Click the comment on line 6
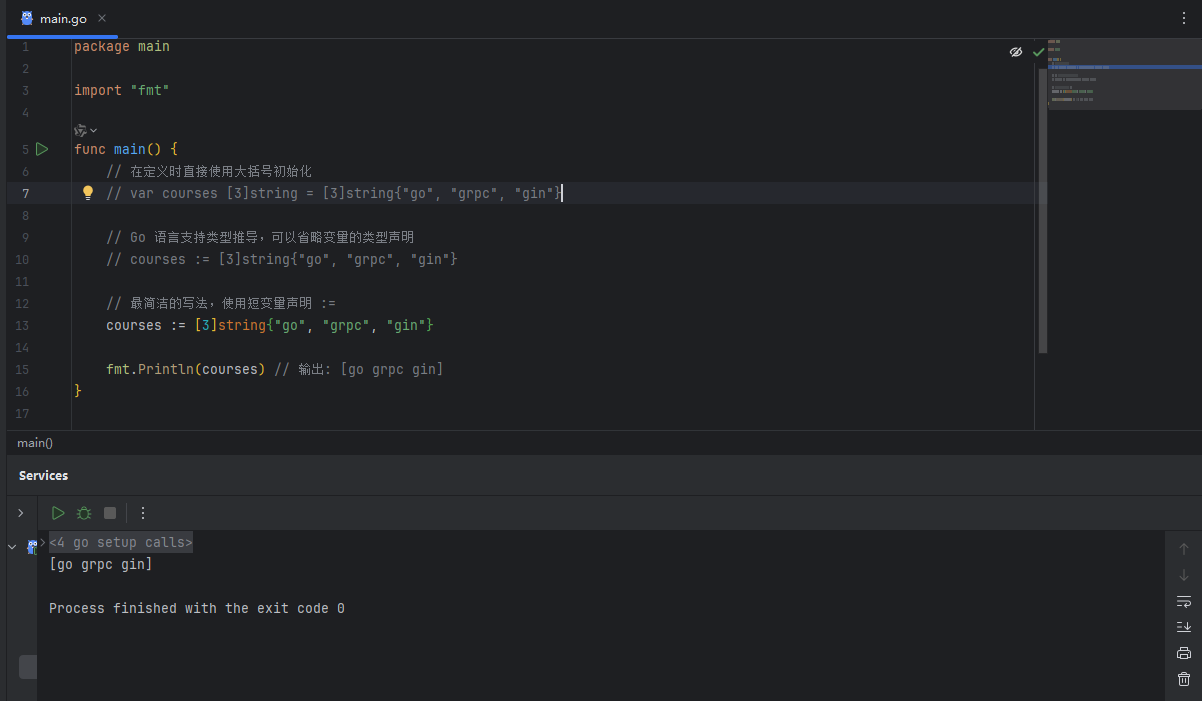This screenshot has height=701, width=1202. (x=209, y=171)
